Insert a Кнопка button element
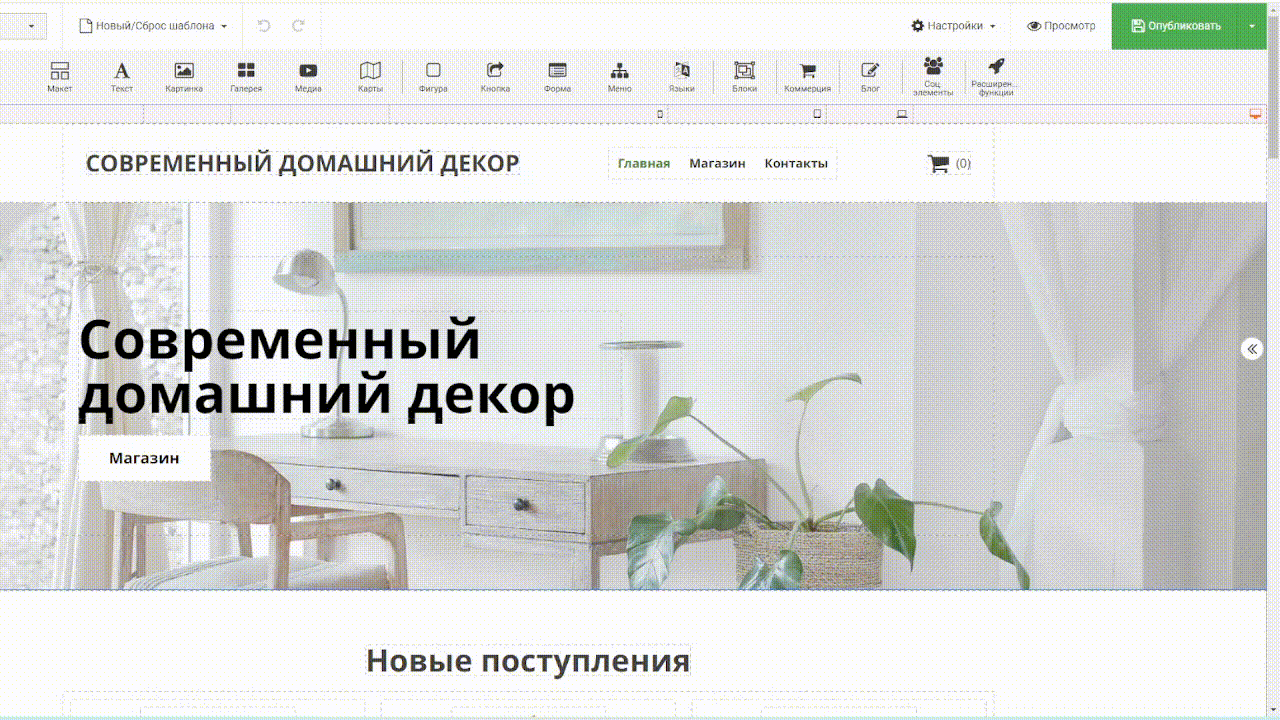 495,76
